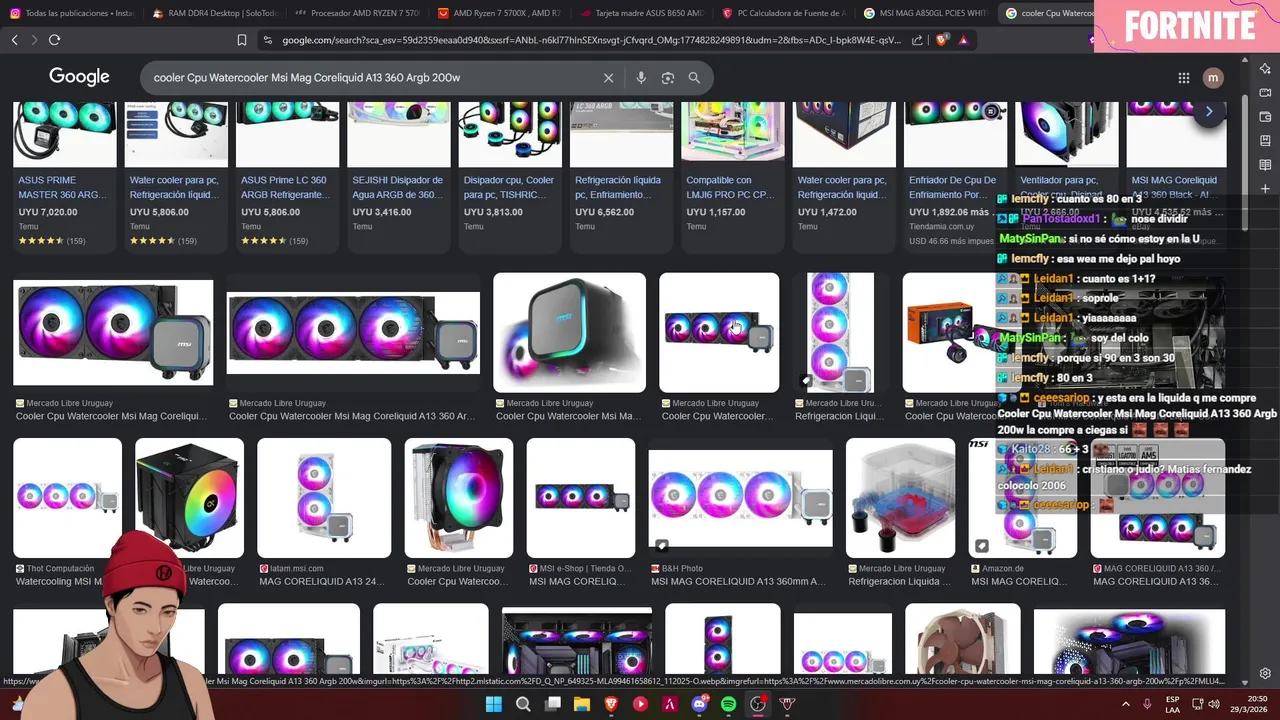
Task: Open Brave Talk from the sidebar
Action: 1265,92
